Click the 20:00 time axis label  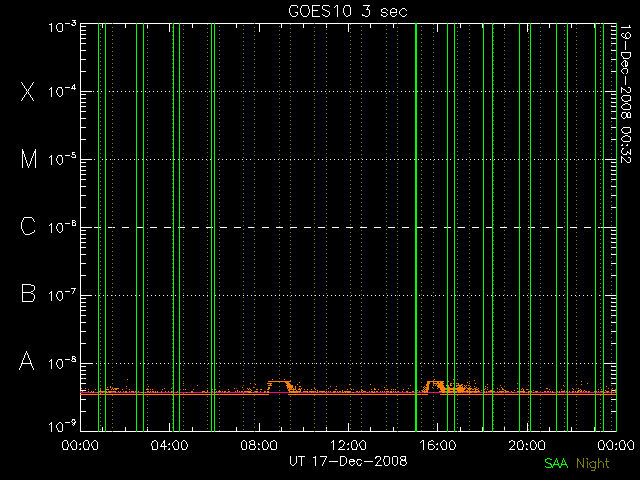point(527,445)
